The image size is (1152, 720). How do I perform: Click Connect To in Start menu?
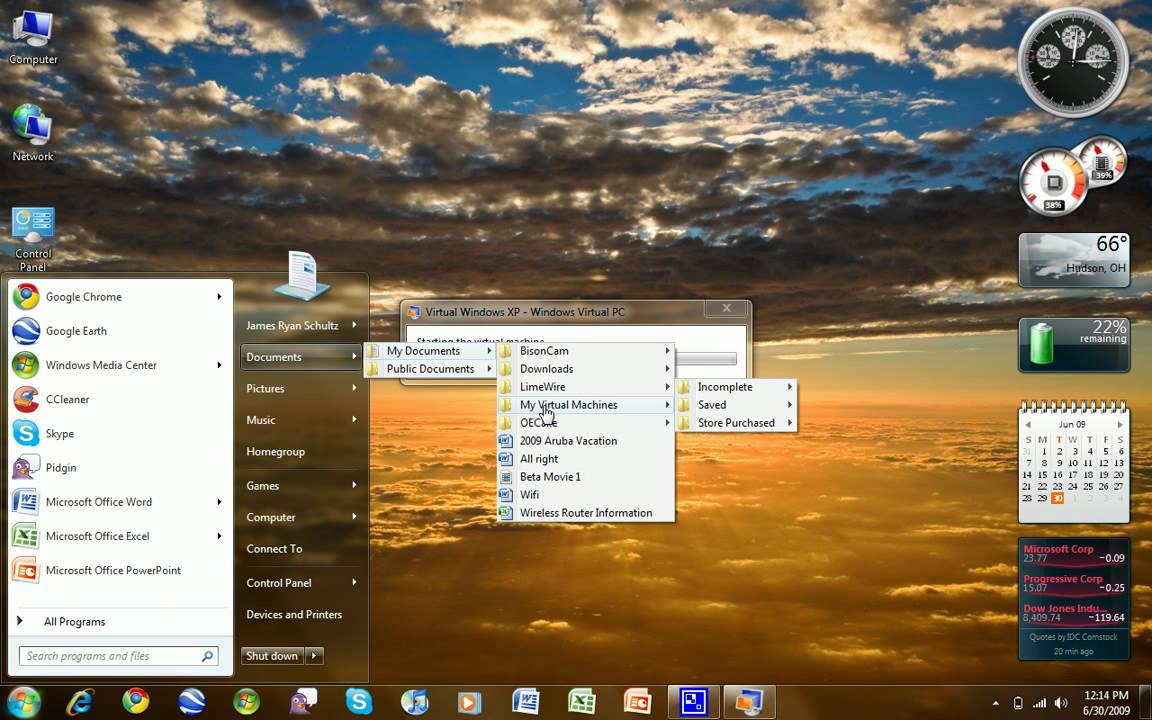click(301, 549)
